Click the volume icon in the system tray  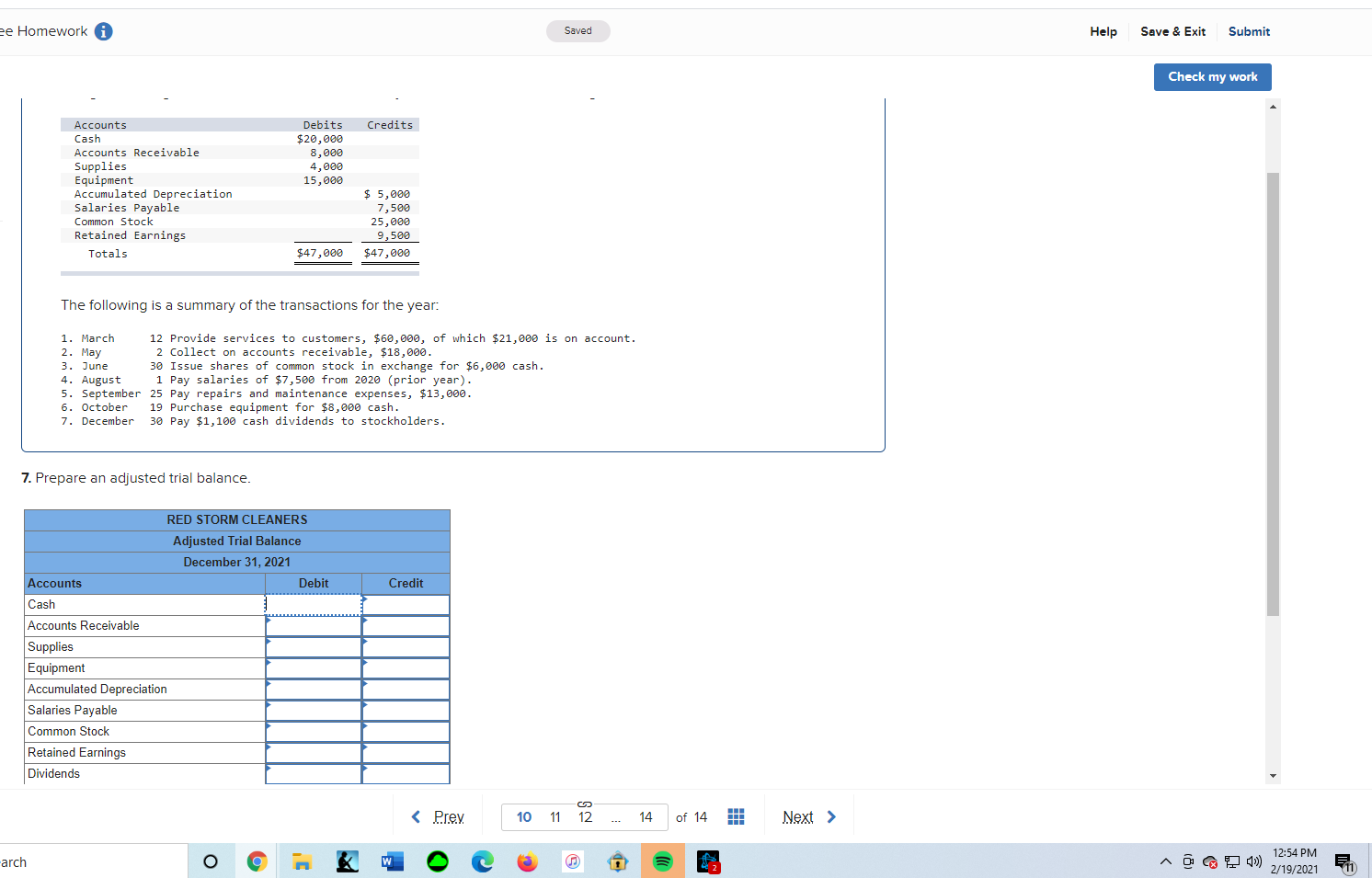tap(1254, 861)
